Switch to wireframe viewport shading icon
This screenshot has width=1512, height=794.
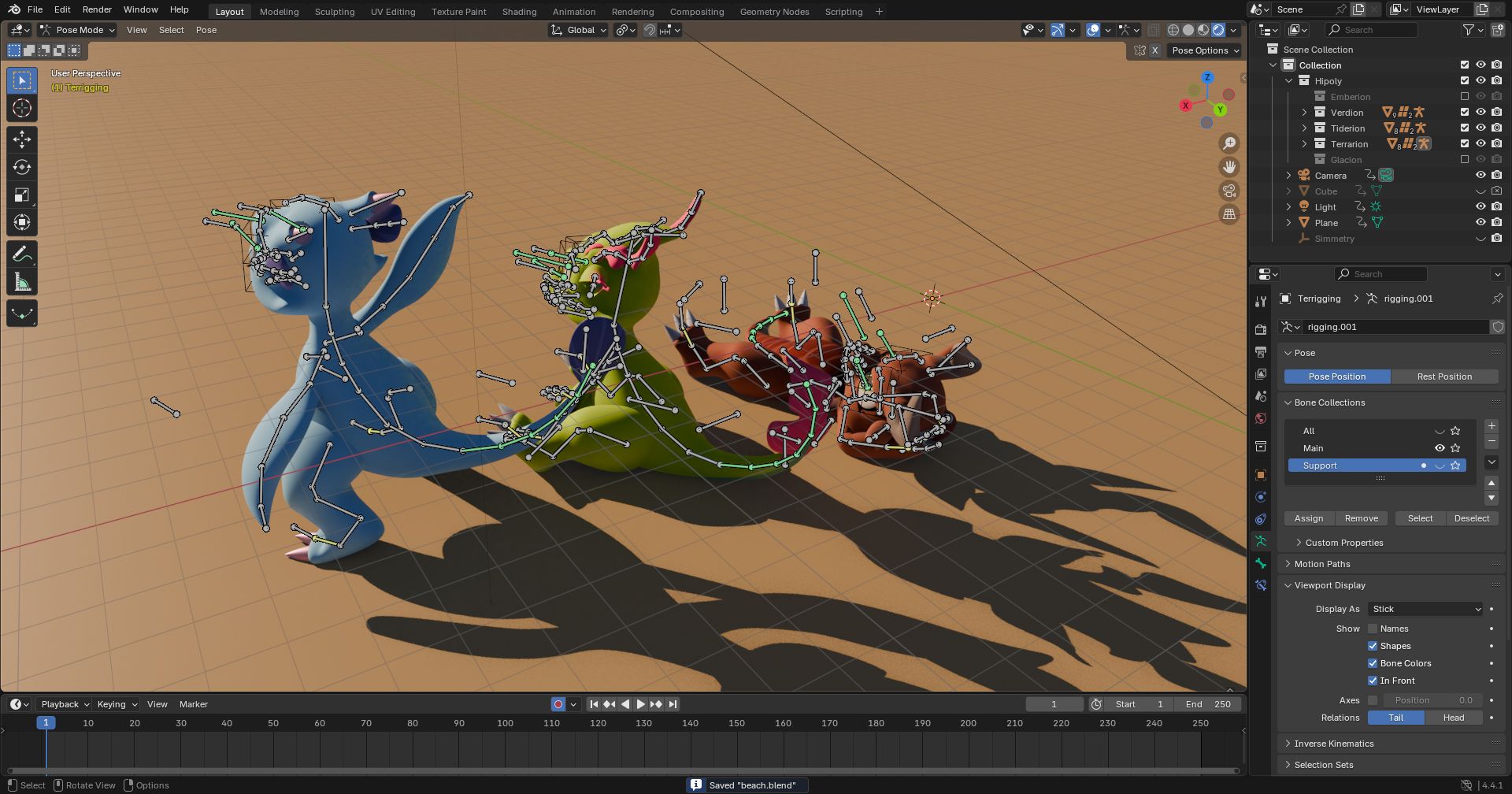click(1173, 30)
